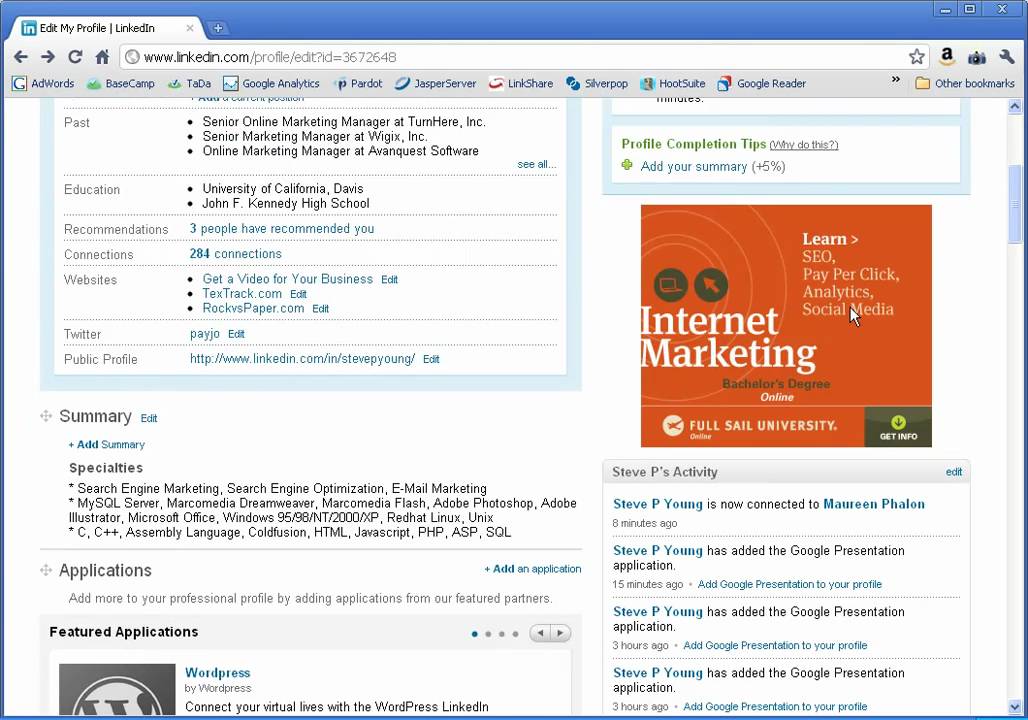Open the TaDa bookmark
The image size is (1028, 720).
tap(189, 83)
